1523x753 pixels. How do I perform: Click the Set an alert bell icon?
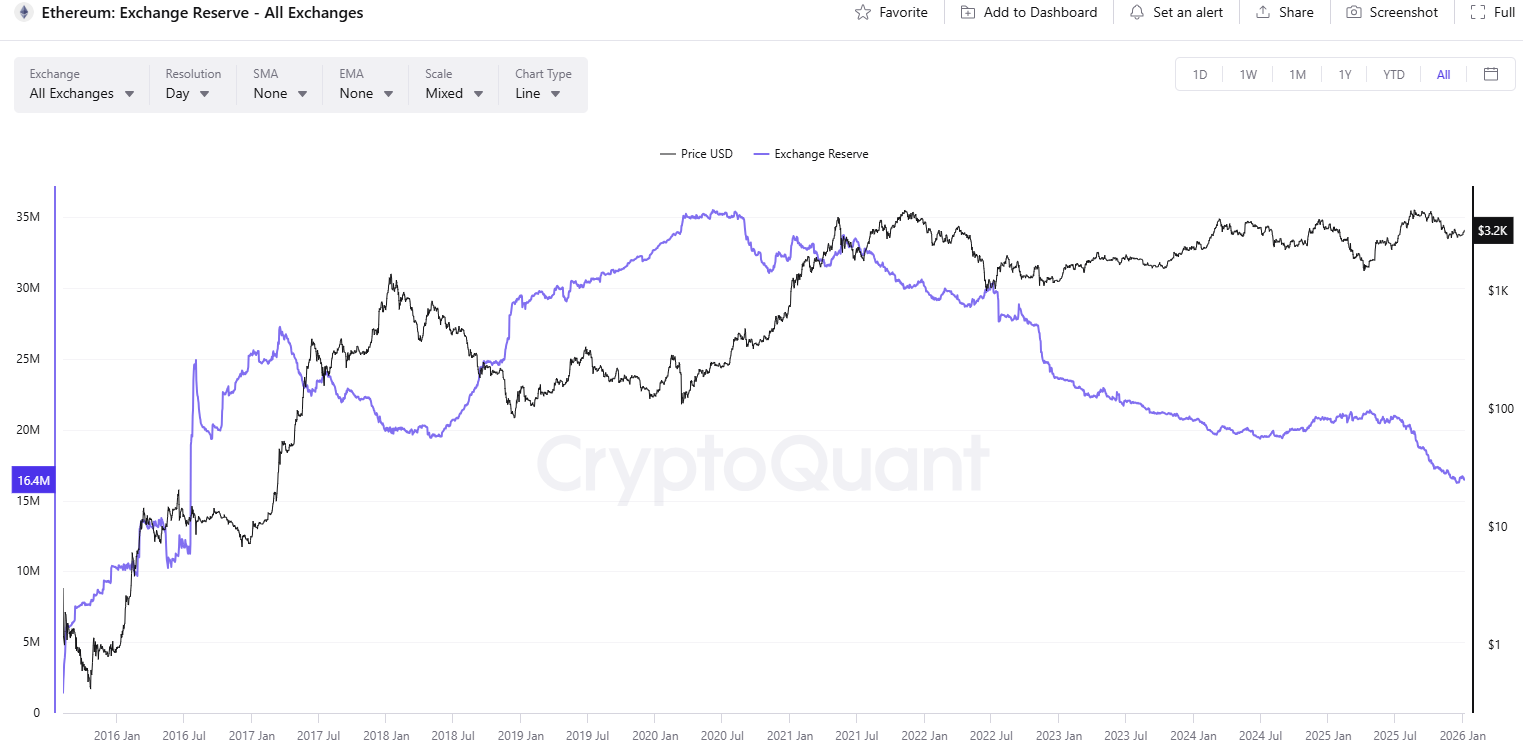[1136, 12]
